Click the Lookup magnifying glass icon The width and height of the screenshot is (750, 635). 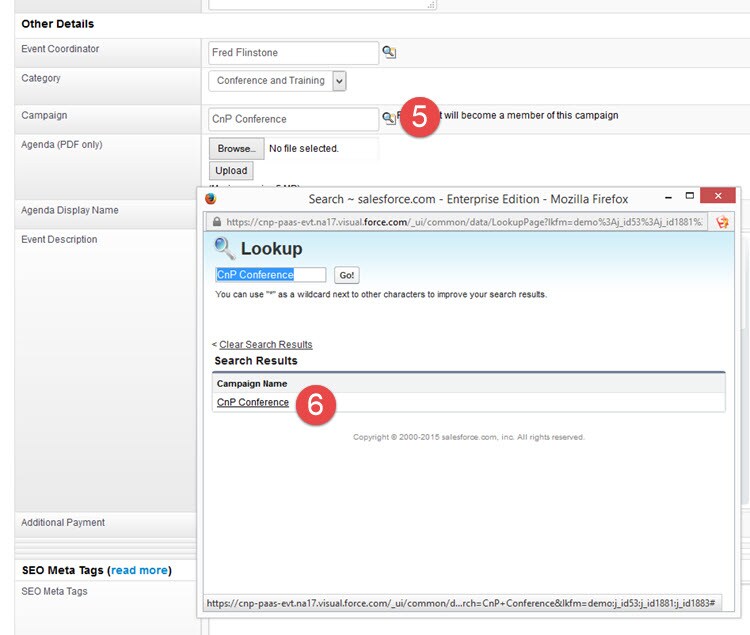pos(224,248)
